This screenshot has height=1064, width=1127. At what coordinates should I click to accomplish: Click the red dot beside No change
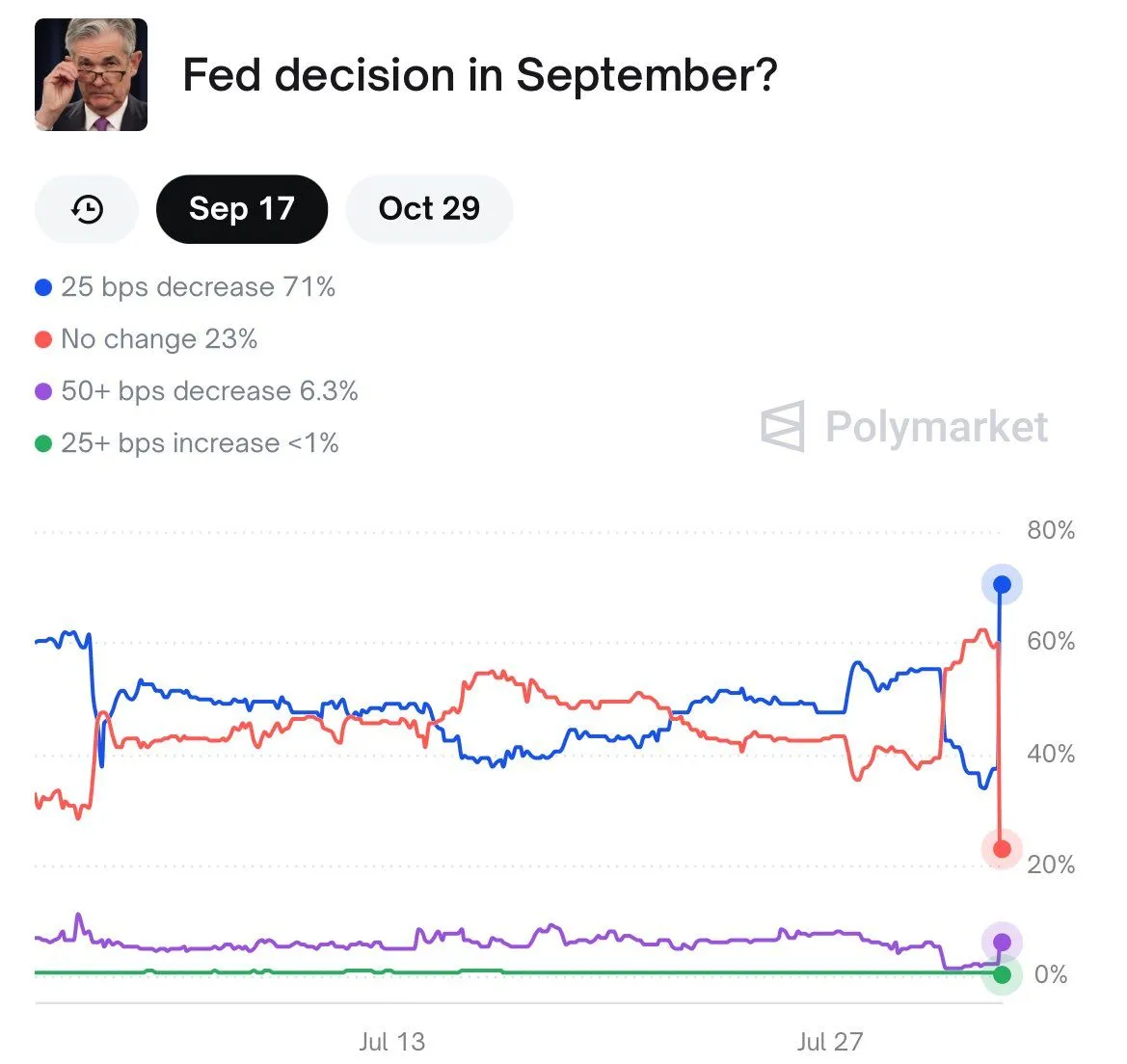coord(41,338)
